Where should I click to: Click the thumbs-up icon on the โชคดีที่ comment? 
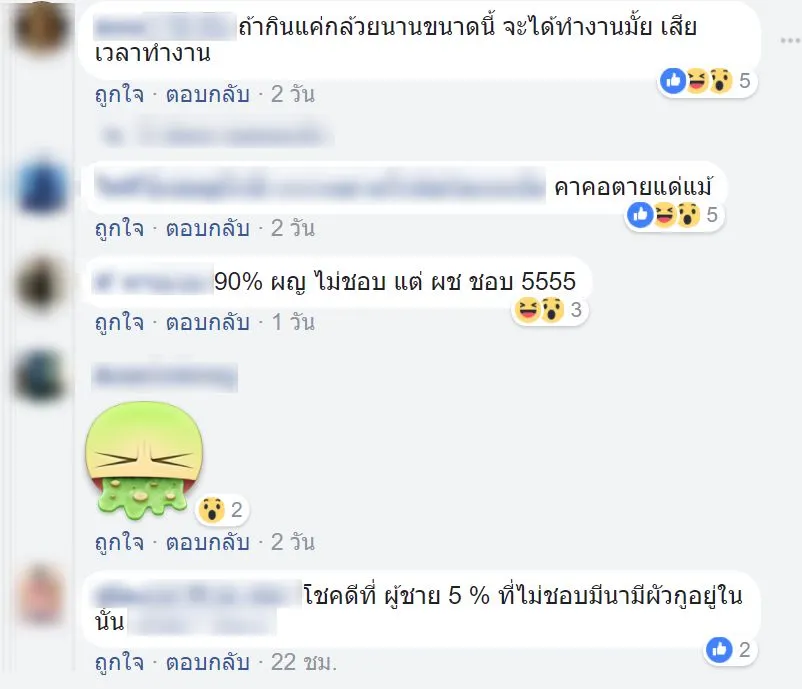[719, 650]
